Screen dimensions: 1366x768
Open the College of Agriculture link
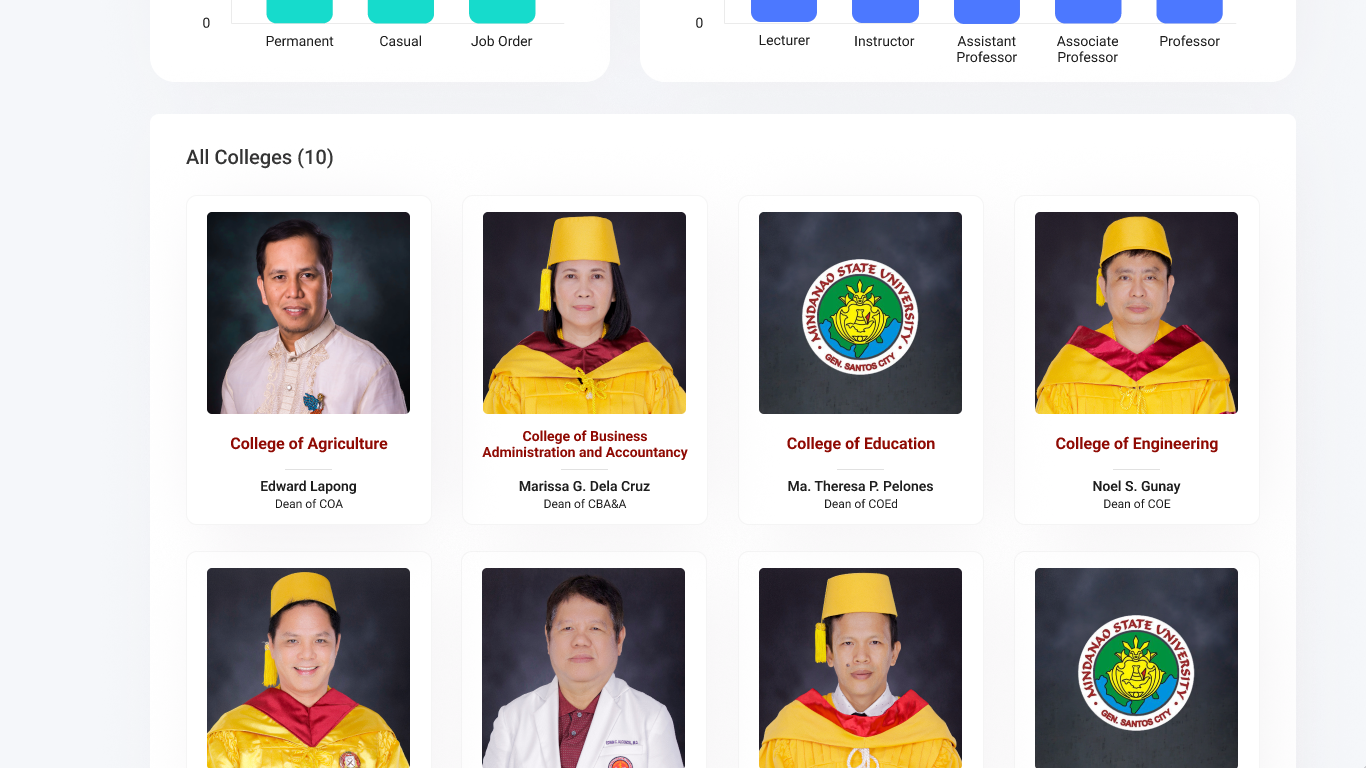(x=309, y=444)
